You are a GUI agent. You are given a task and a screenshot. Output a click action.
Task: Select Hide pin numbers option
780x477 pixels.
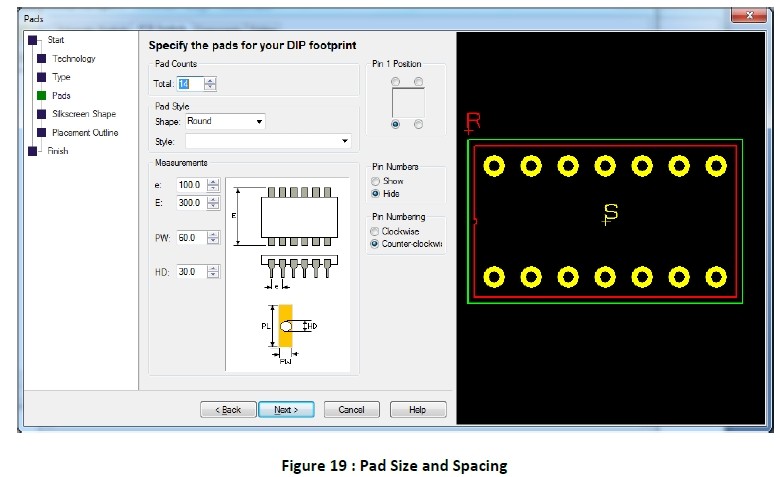click(x=376, y=193)
